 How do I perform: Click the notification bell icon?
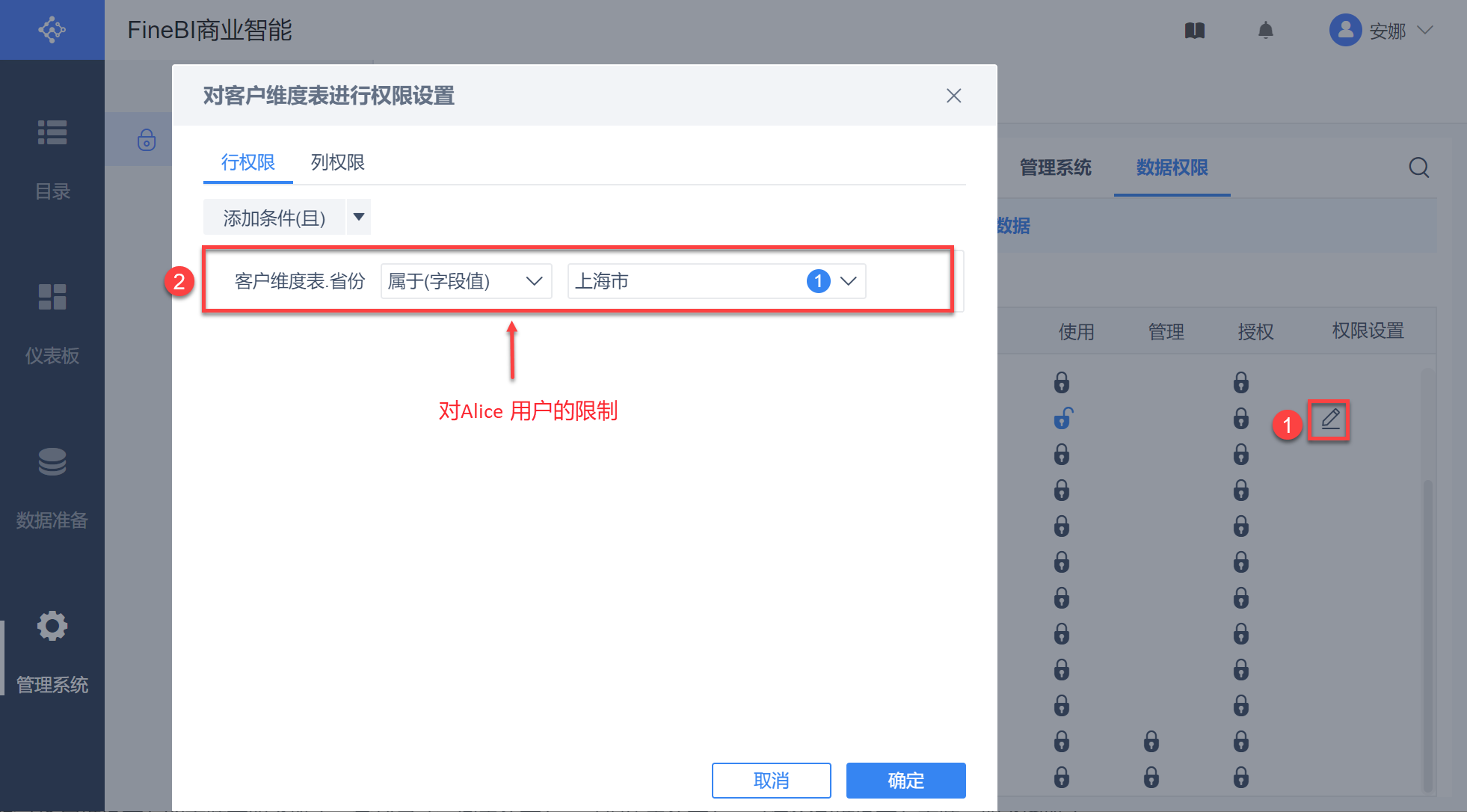pyautogui.click(x=1265, y=31)
